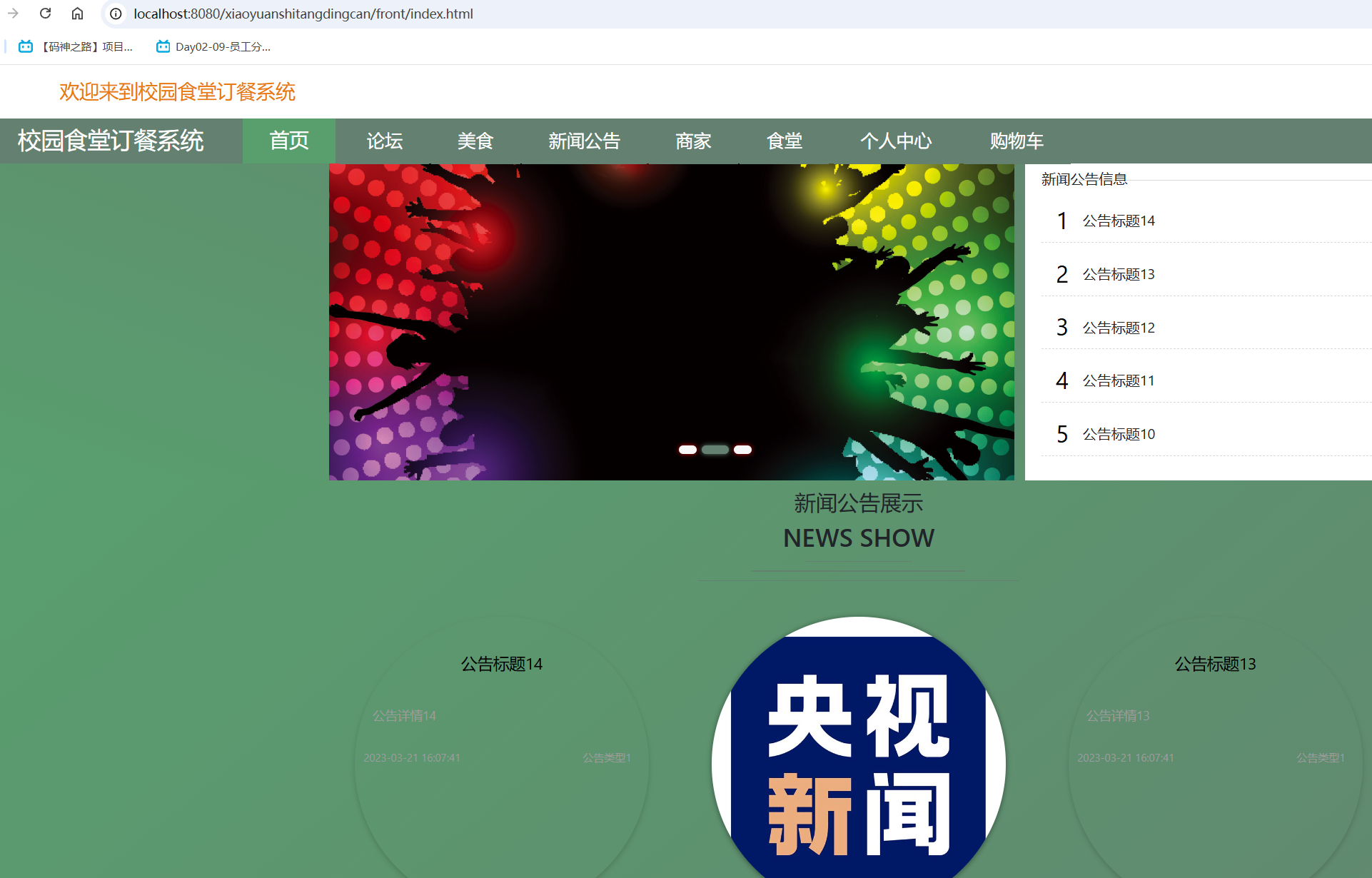Open the 央视新闻 circular news image
This screenshot has width=1372, height=878.
coord(859,747)
